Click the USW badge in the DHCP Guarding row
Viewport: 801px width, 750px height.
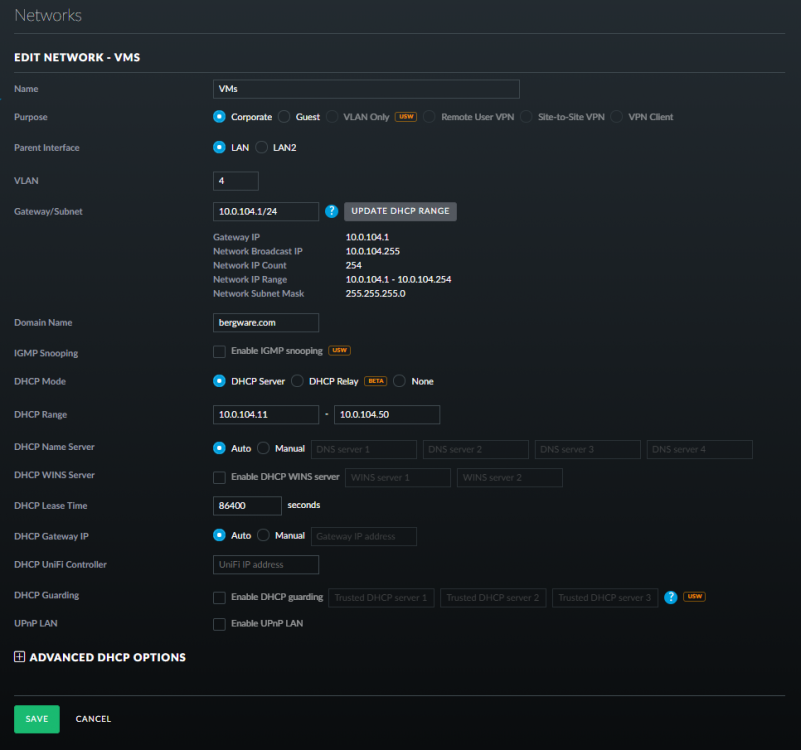pos(694,596)
